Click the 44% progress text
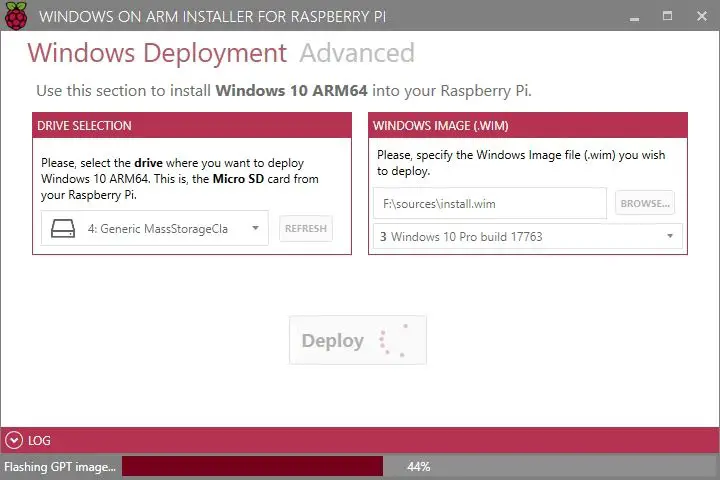 pos(418,467)
